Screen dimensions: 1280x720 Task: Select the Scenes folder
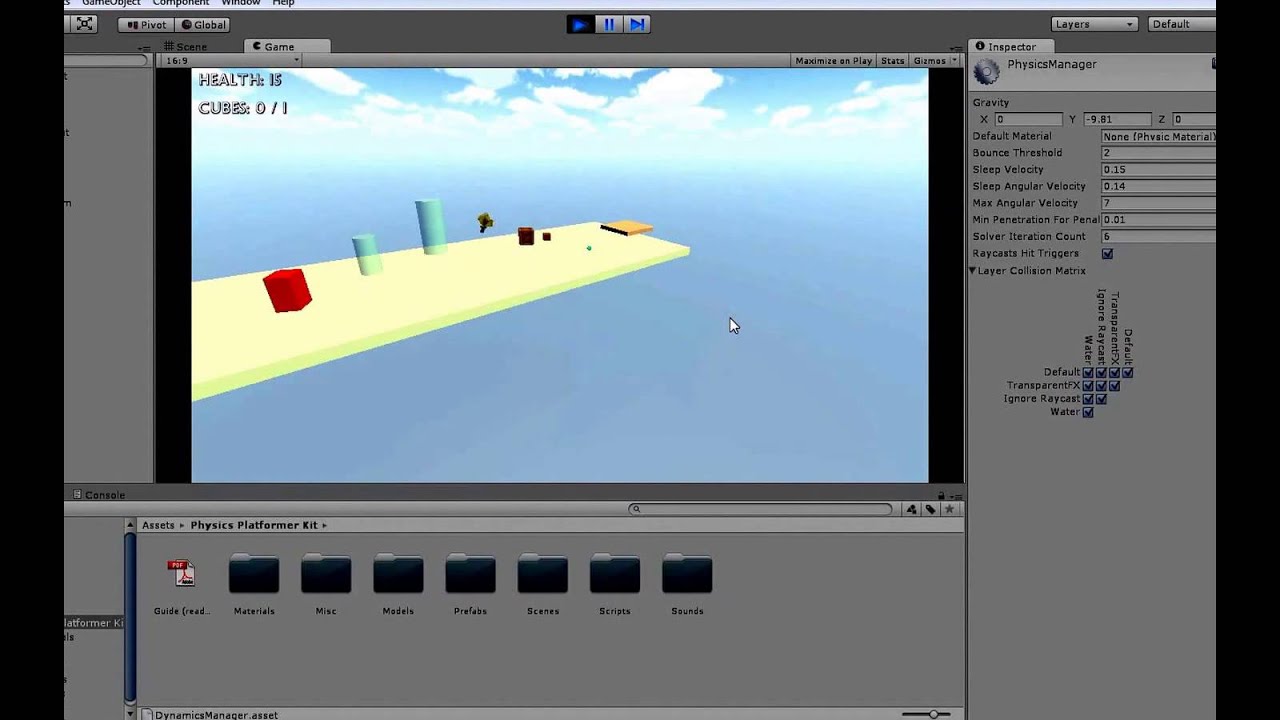coord(542,574)
